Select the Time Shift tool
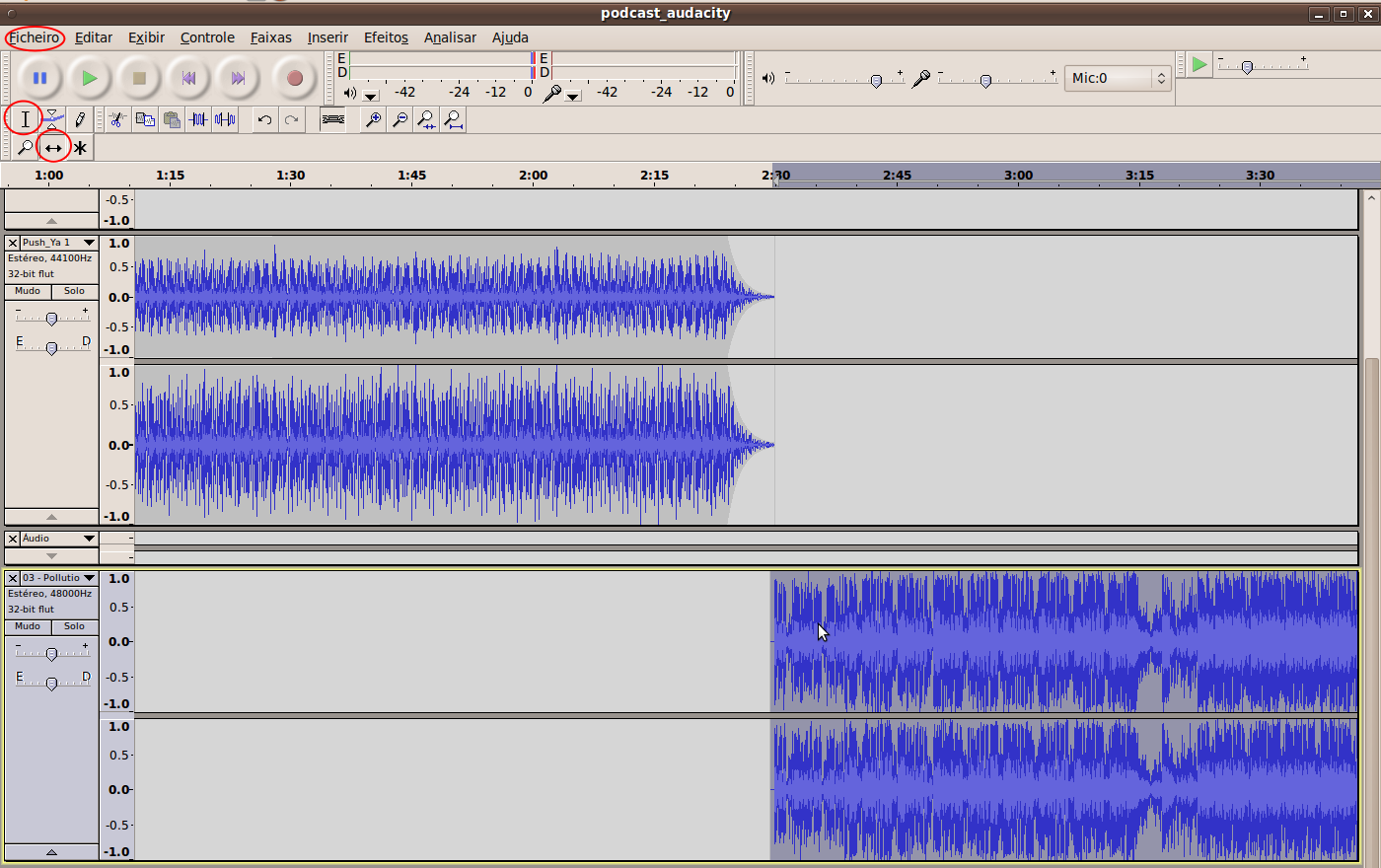Viewport: 1381px width, 868px height. (x=53, y=148)
